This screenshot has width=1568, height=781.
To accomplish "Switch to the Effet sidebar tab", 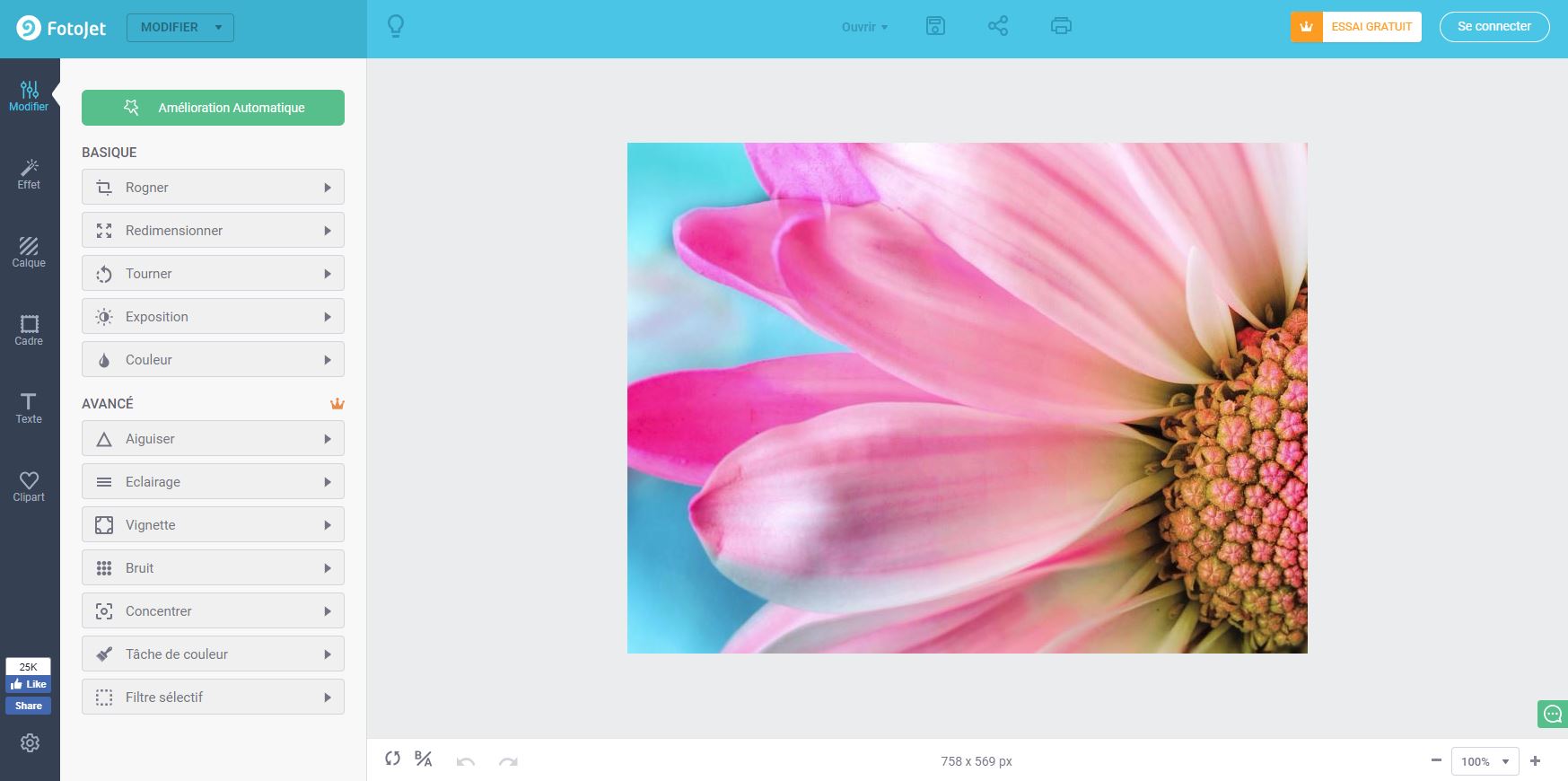I will point(29,174).
